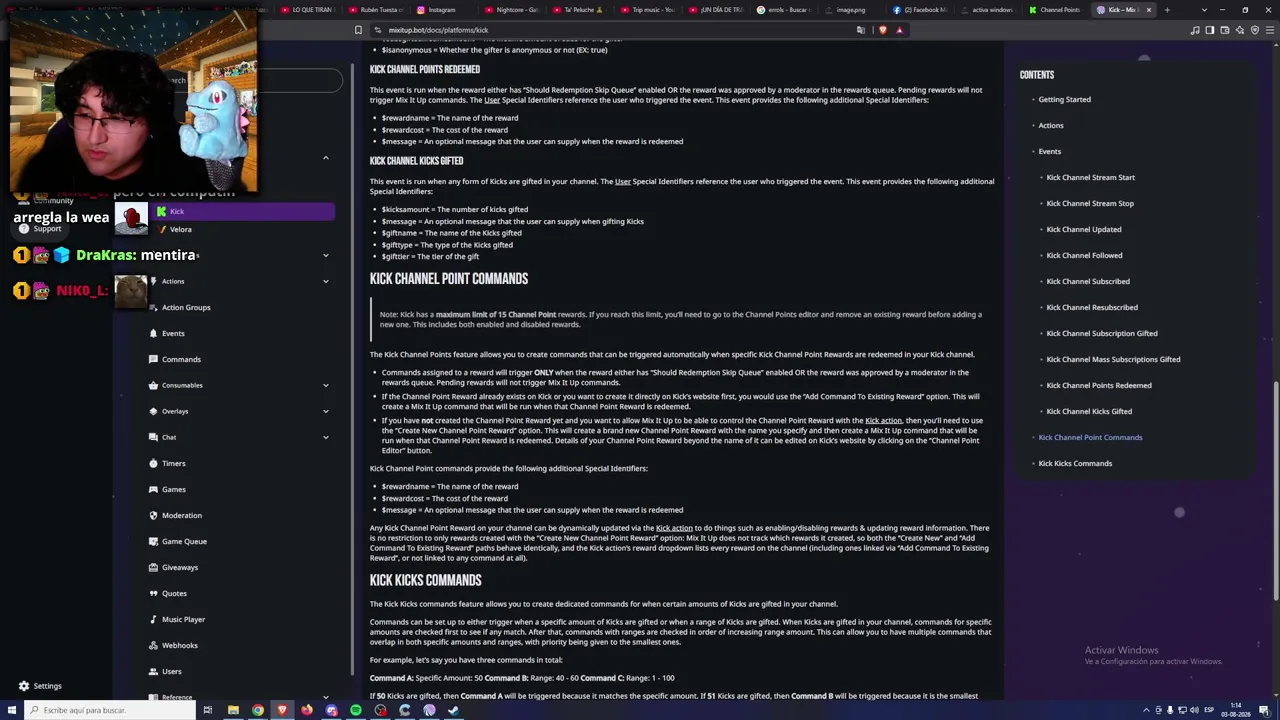Switch to the image.png browser tab
The width and height of the screenshot is (1280, 720).
click(x=853, y=10)
